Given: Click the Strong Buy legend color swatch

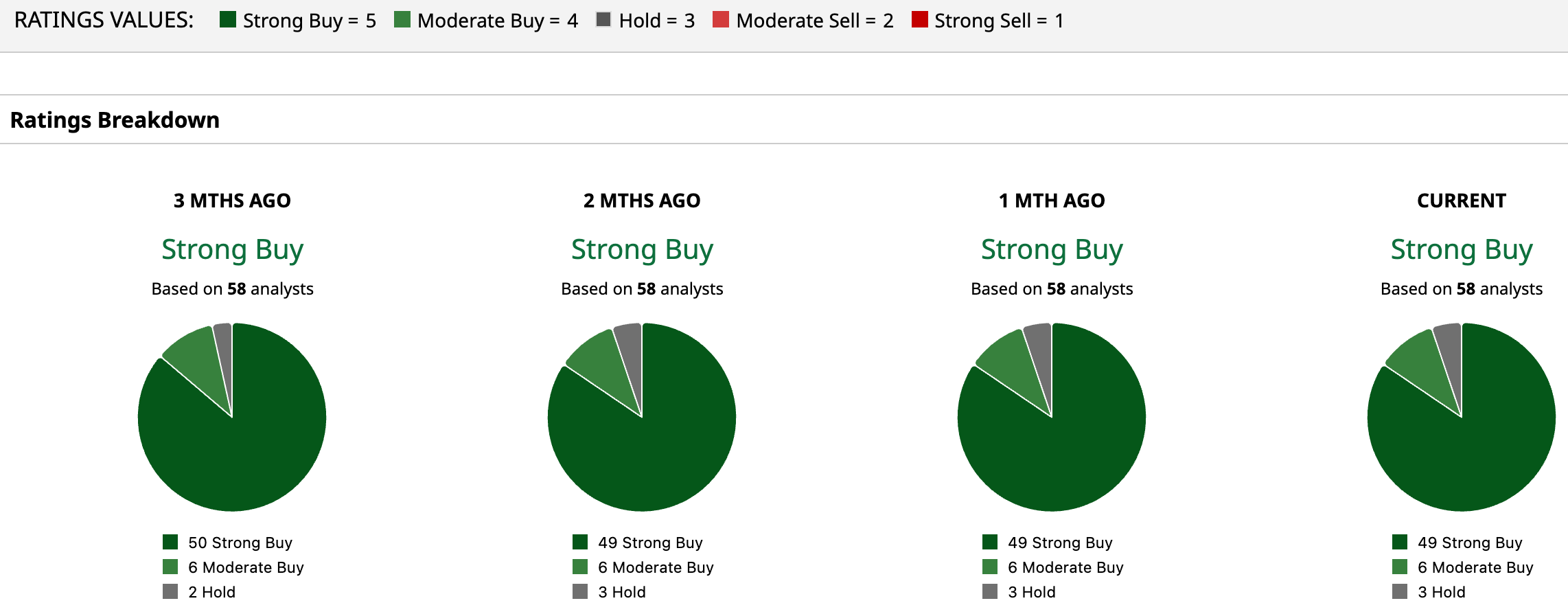Looking at the screenshot, I should point(228,19).
